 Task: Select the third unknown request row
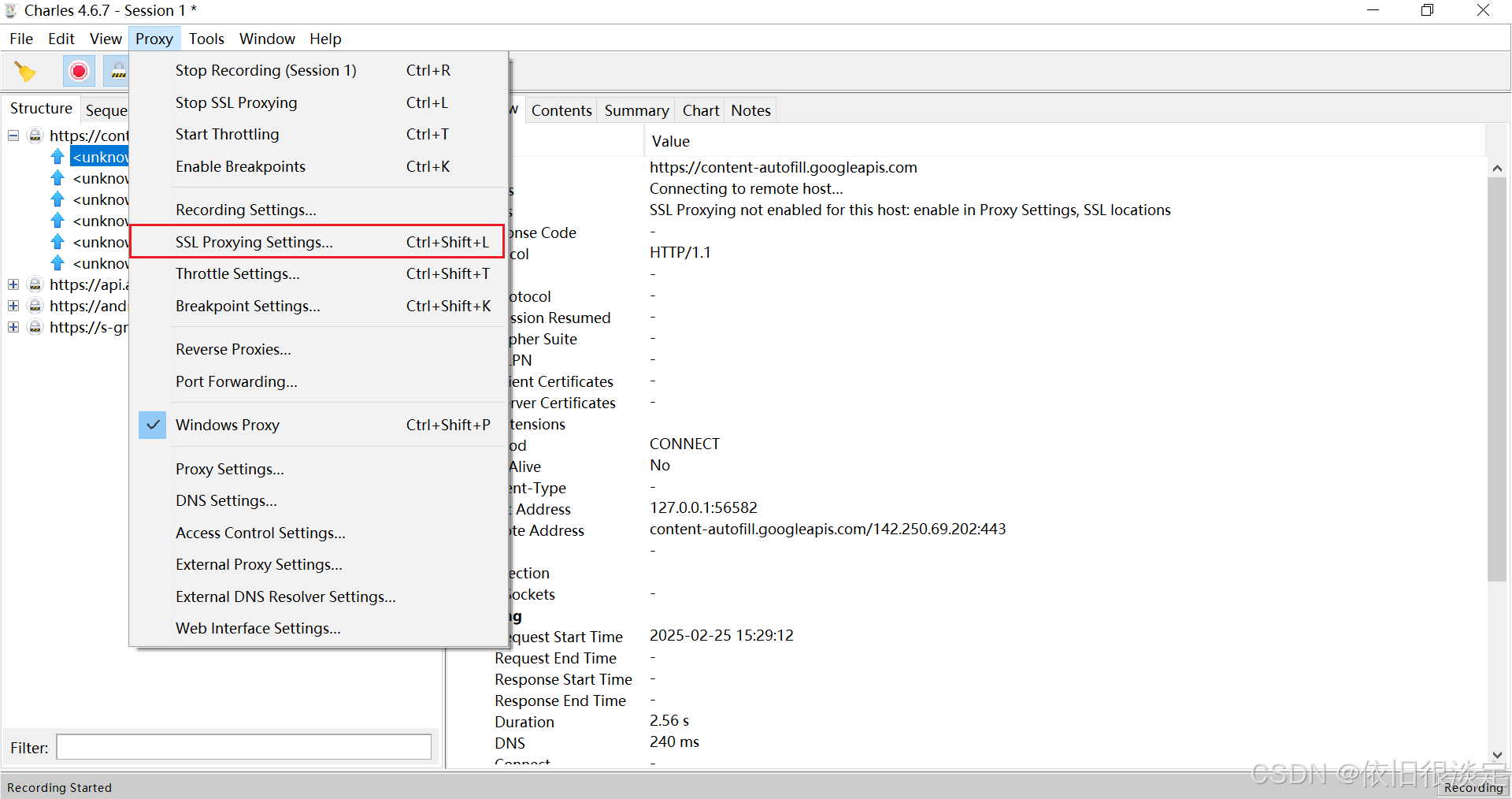point(100,199)
